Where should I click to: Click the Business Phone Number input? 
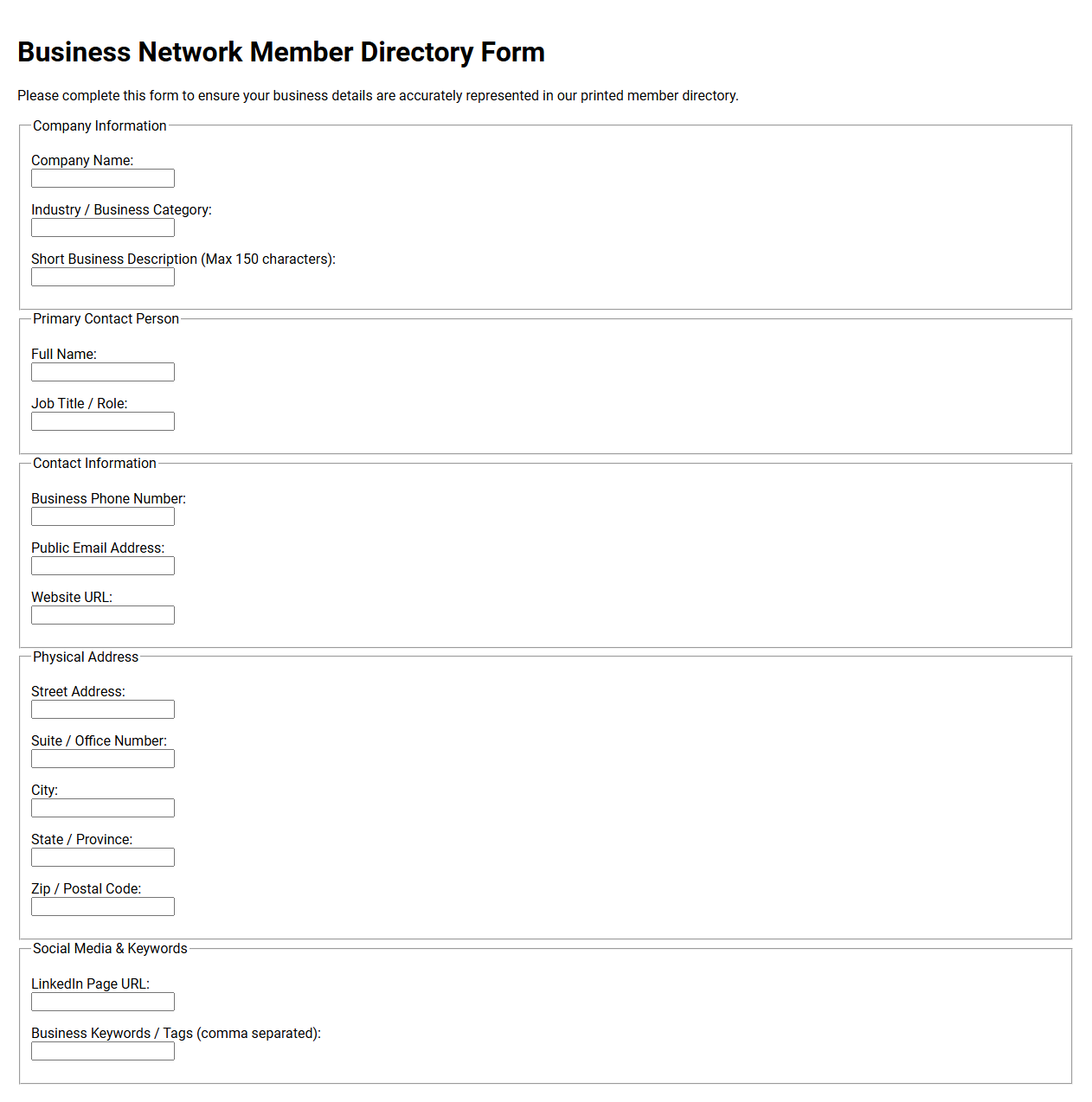[x=103, y=516]
